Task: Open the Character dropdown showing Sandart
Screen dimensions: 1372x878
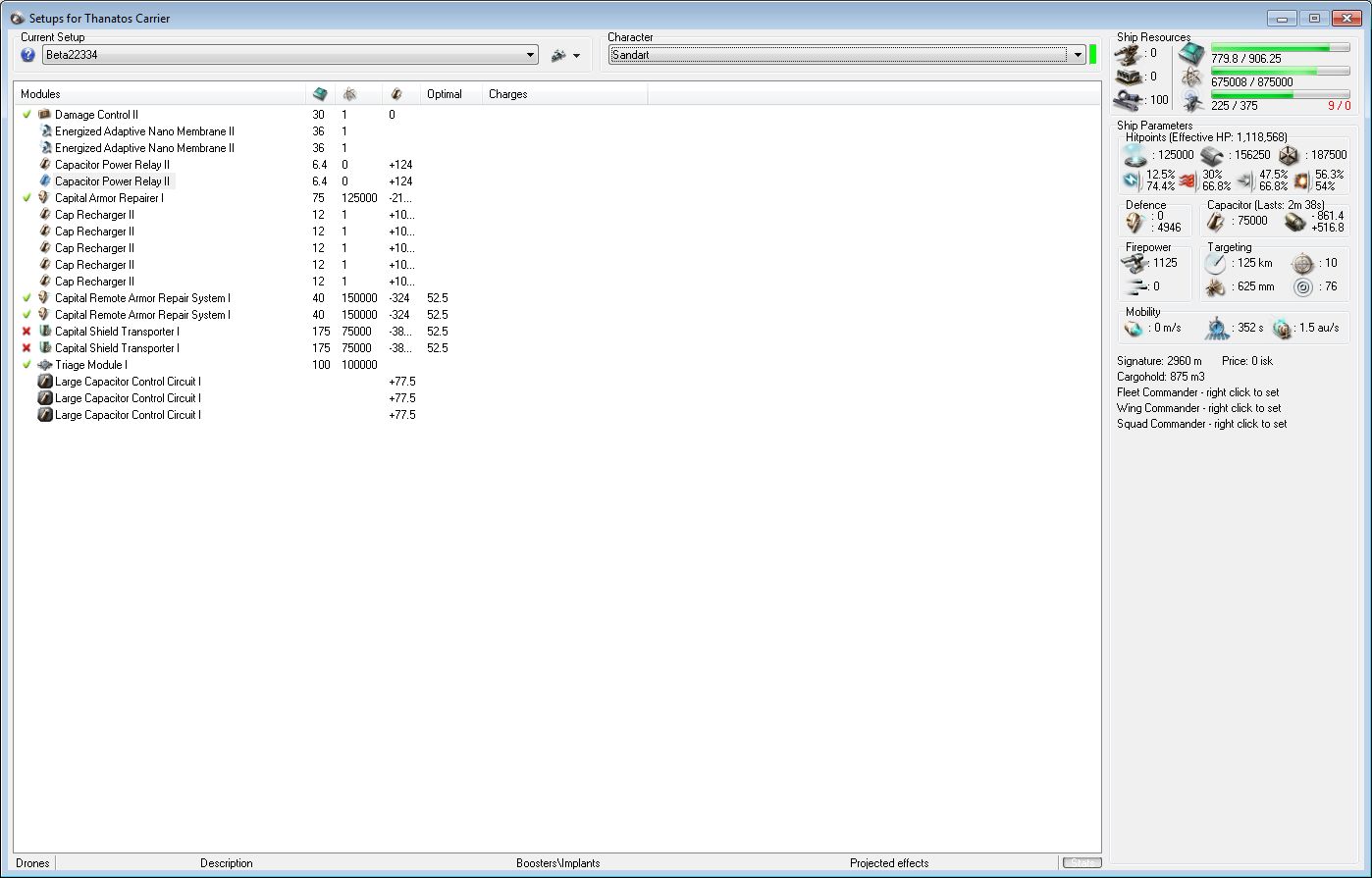Action: 846,55
